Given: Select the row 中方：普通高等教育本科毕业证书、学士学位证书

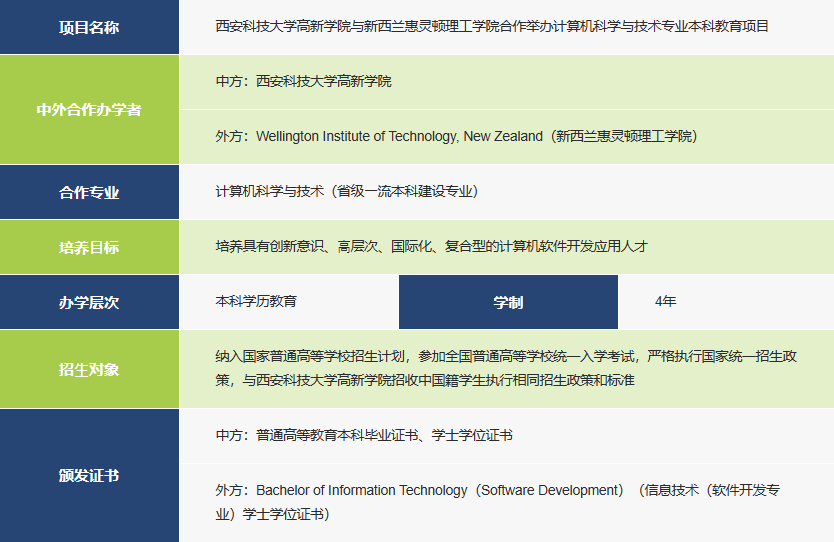Looking at the screenshot, I should click(x=506, y=436).
